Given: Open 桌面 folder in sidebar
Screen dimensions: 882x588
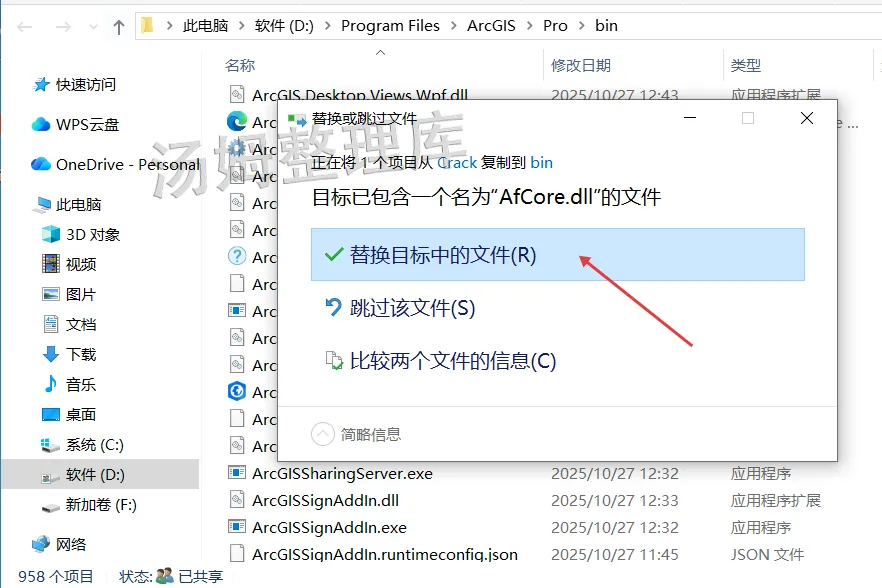Looking at the screenshot, I should 81,414.
